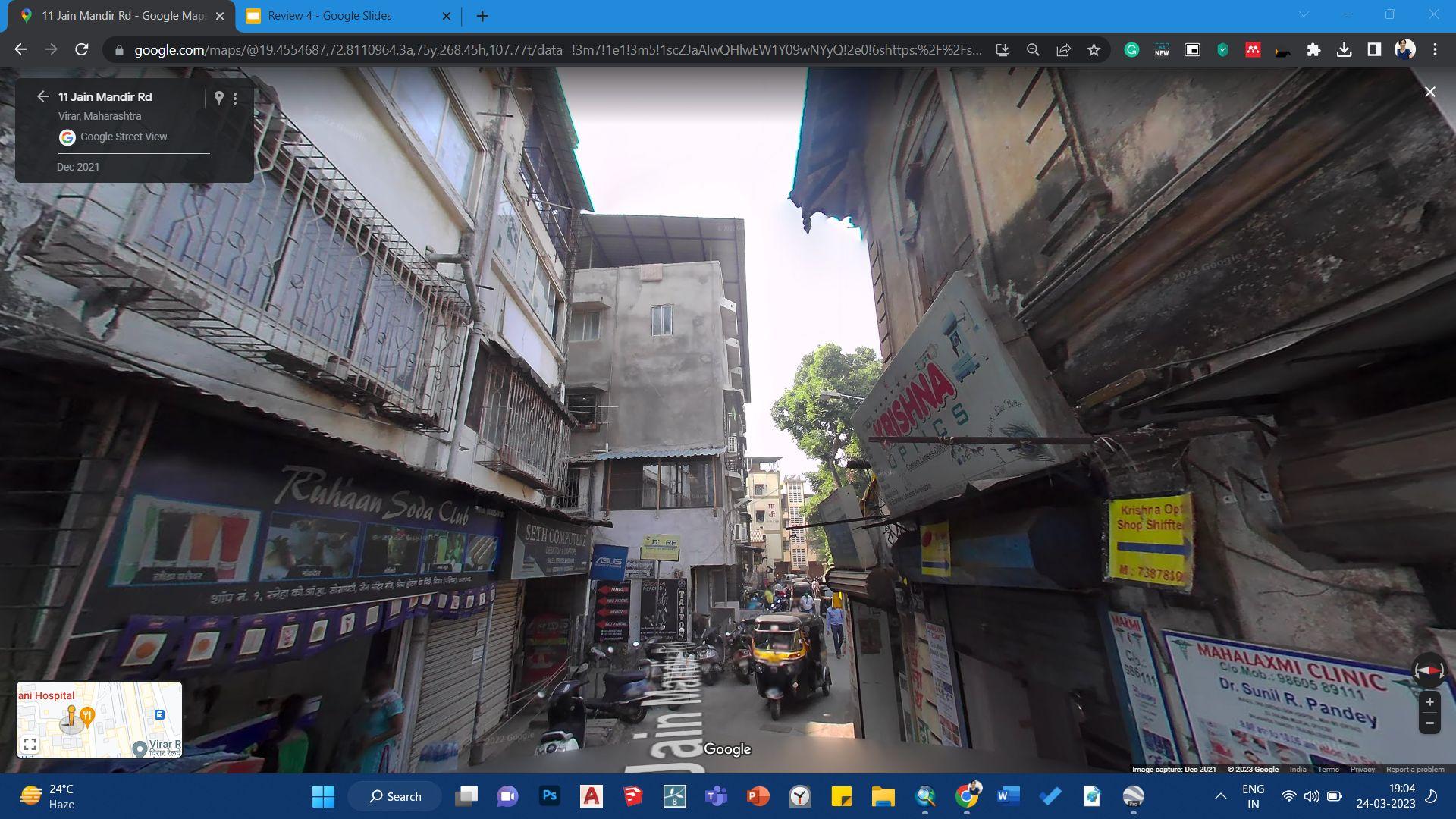Click the share page icon in address bar
The width and height of the screenshot is (1456, 819).
point(1063,50)
